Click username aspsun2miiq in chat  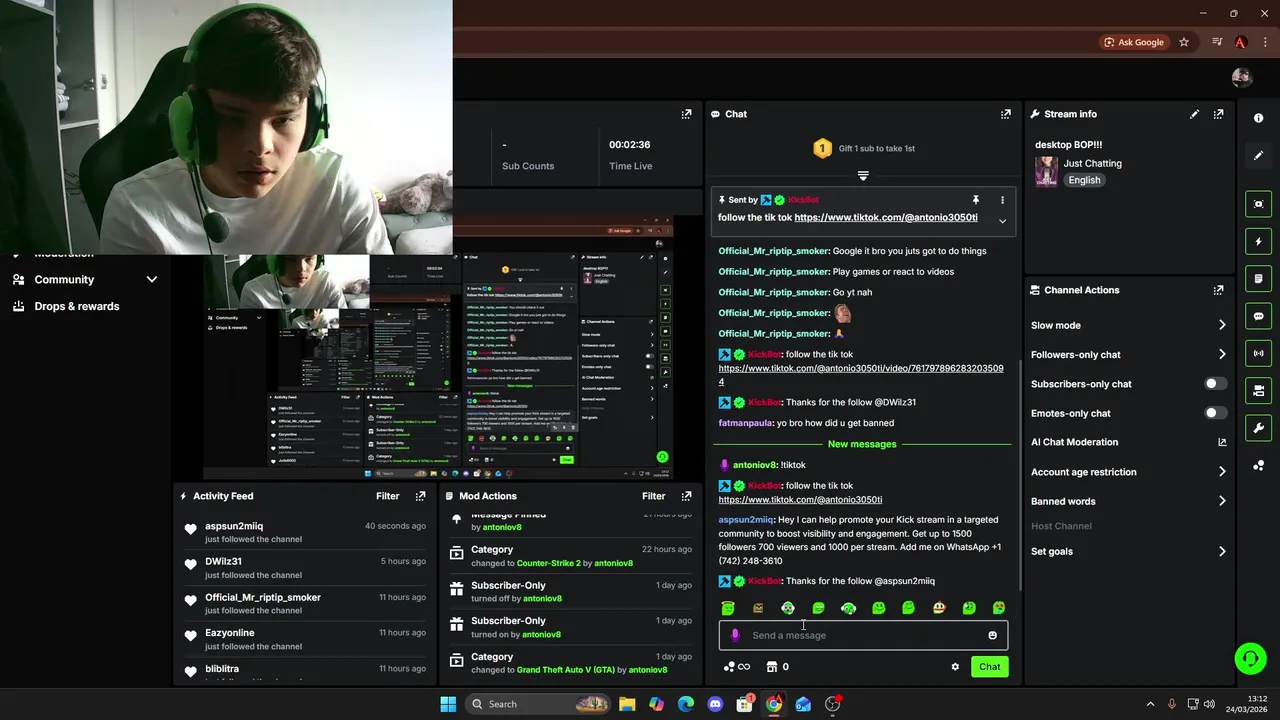[746, 520]
